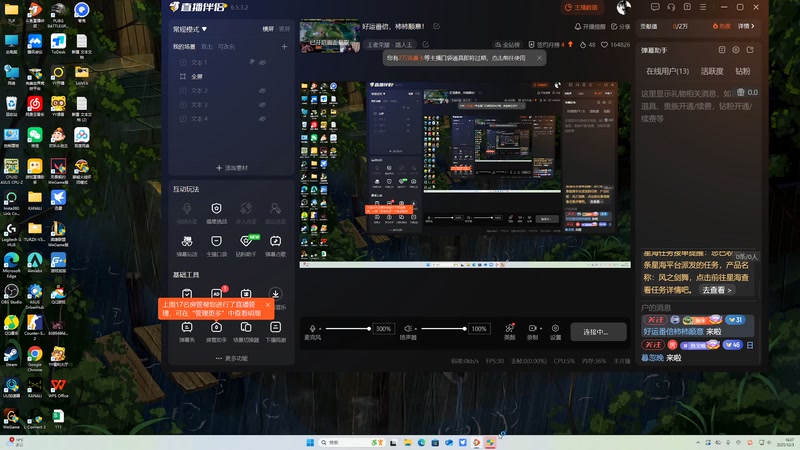Click the 开播提醒 bell option

(x=590, y=27)
